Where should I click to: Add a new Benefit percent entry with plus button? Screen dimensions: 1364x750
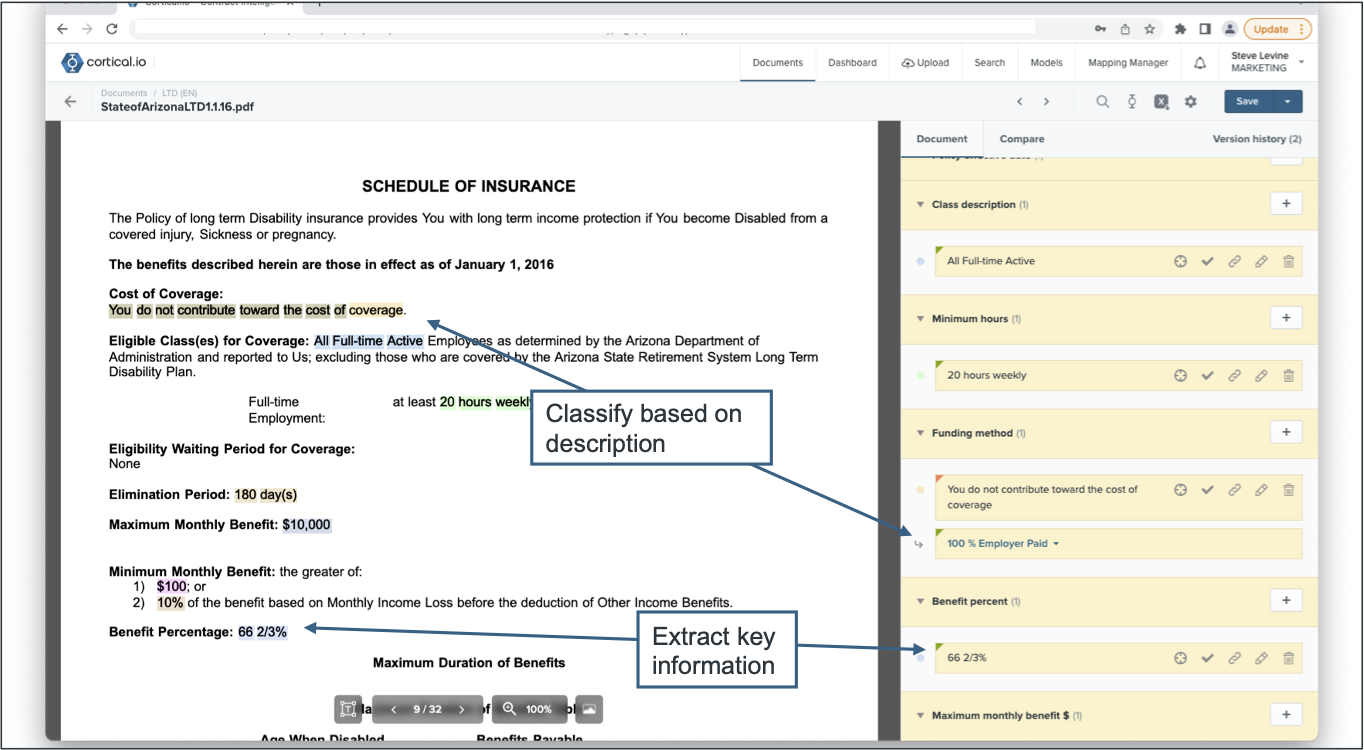(x=1286, y=600)
